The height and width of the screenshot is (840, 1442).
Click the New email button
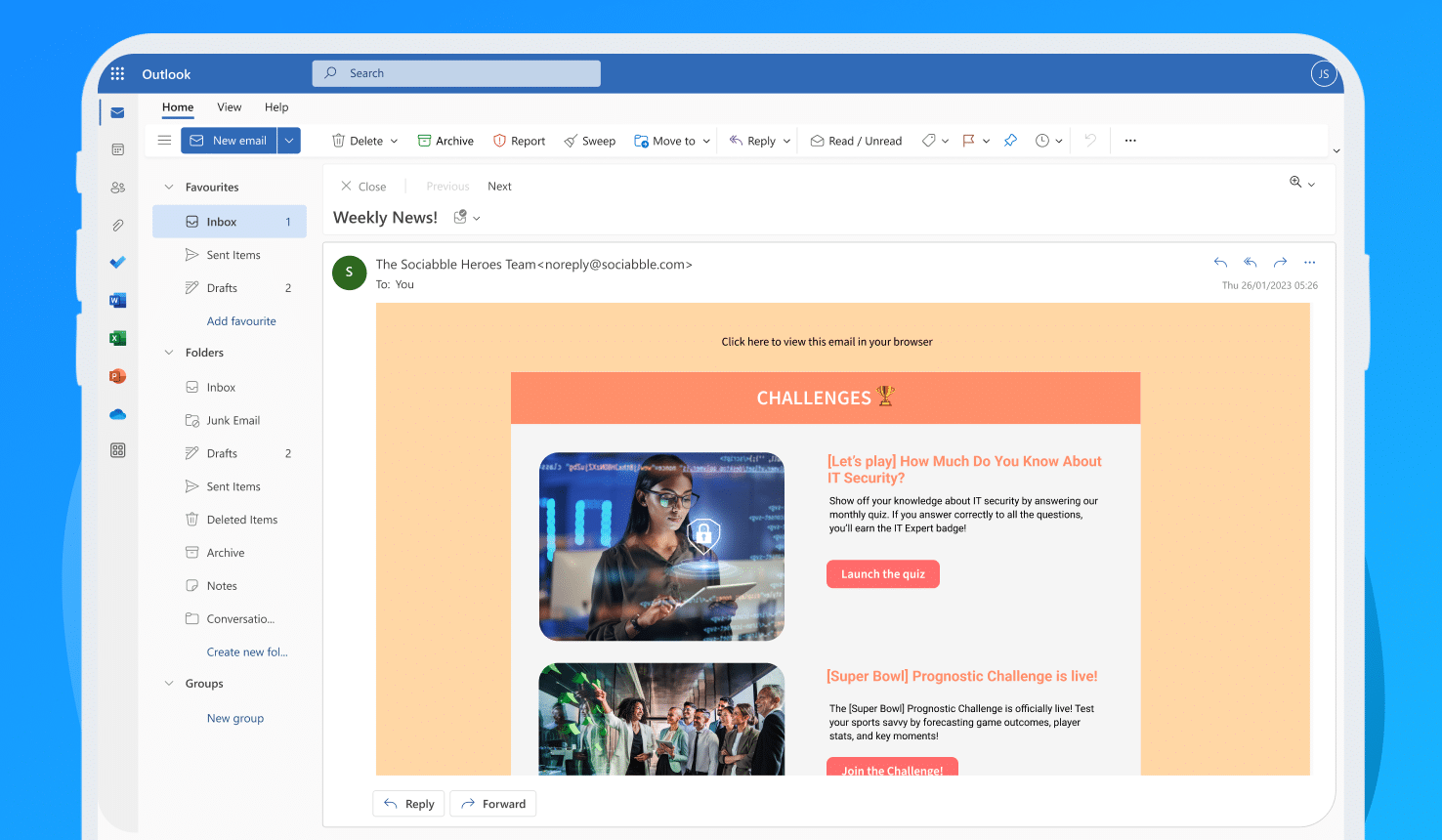(229, 141)
